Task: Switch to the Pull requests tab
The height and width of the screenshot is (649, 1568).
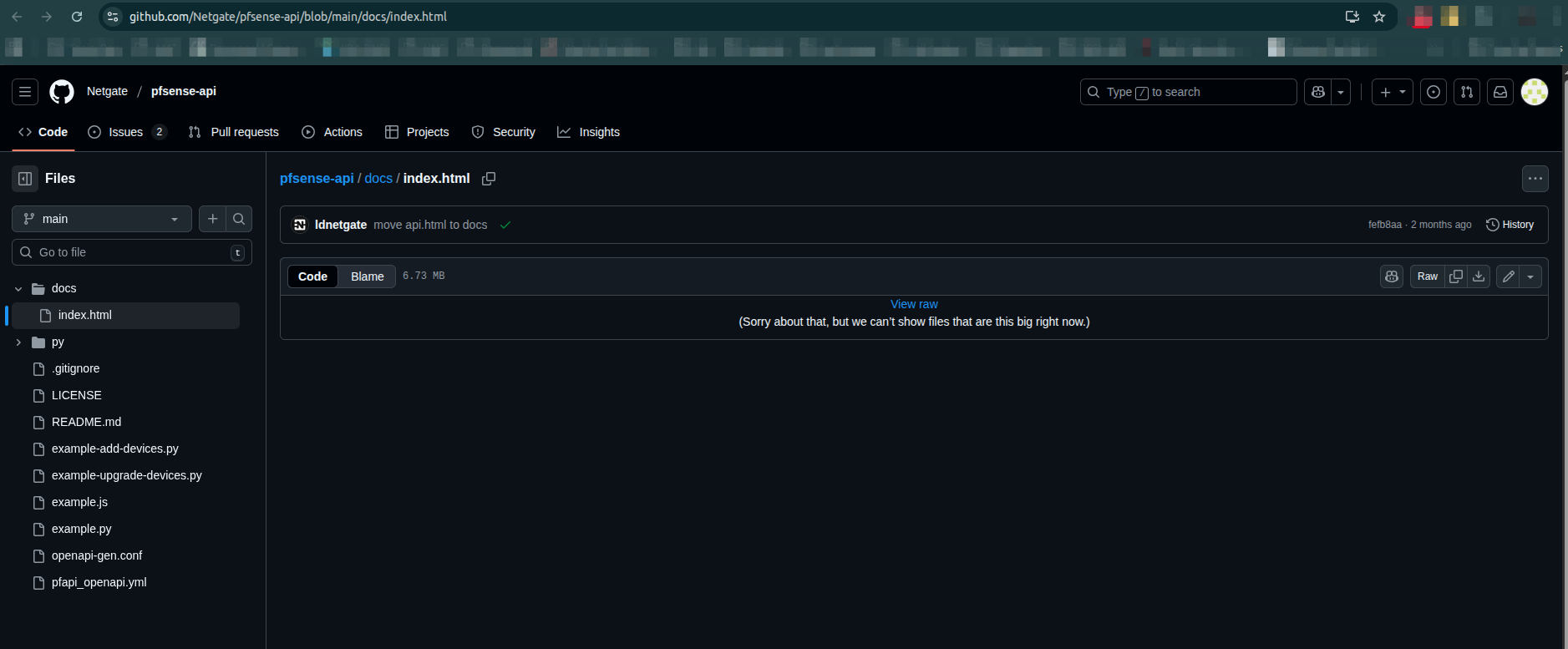Action: coord(234,132)
